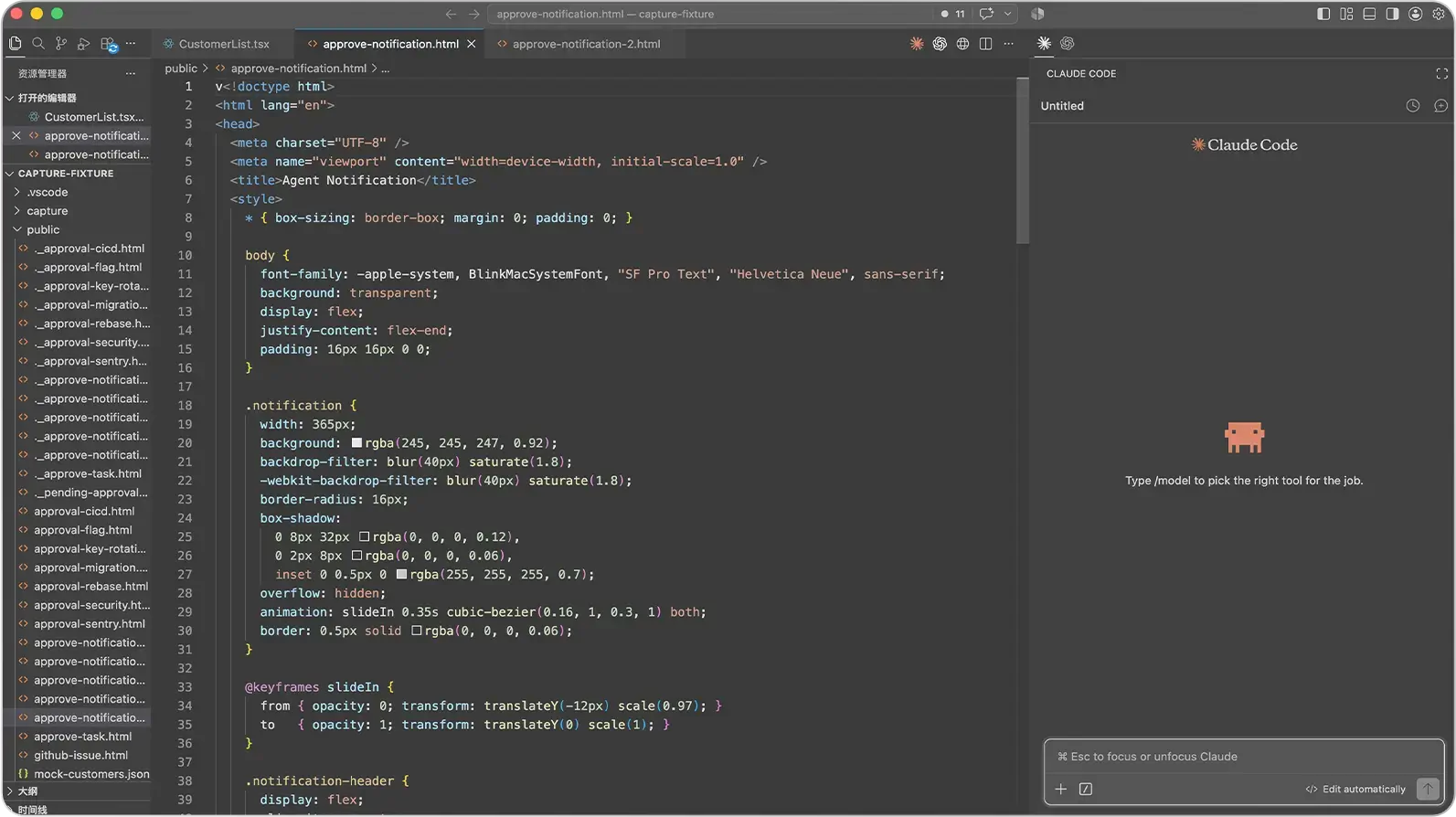Click the color swatch for rgba(255, 255, 255, 0.7)
This screenshot has width=1456, height=817.
(401, 574)
